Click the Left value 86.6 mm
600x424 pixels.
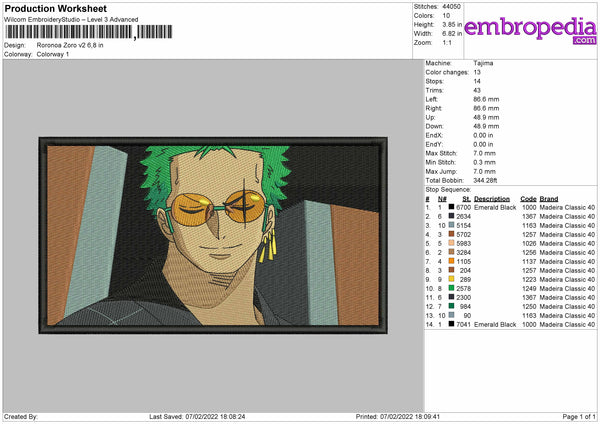pyautogui.click(x=486, y=99)
